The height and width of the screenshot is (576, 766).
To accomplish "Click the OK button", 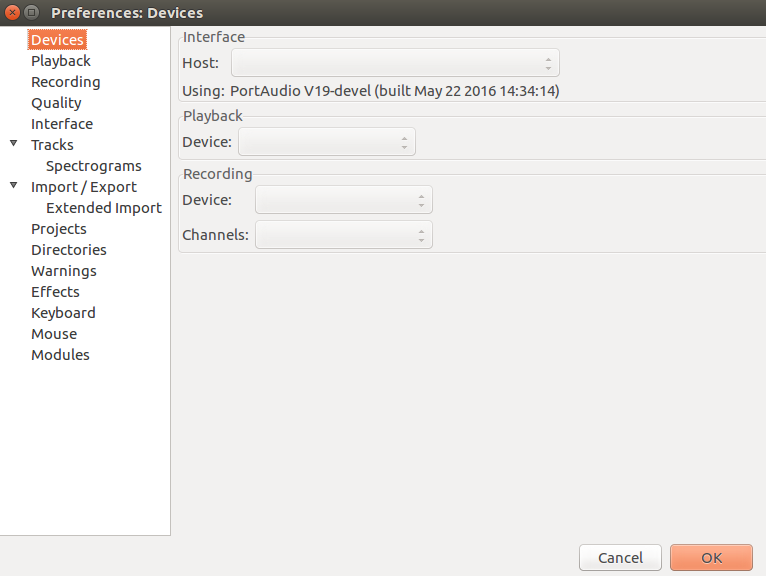I will click(711, 558).
